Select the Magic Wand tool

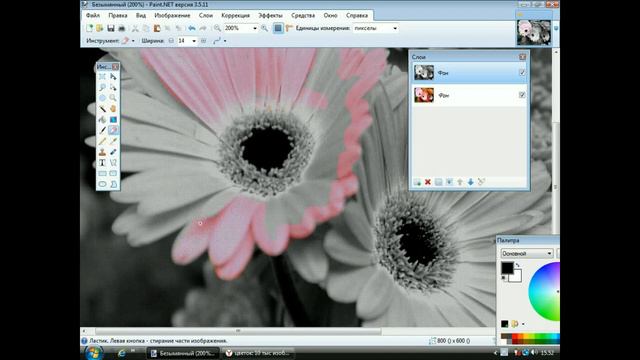102,109
